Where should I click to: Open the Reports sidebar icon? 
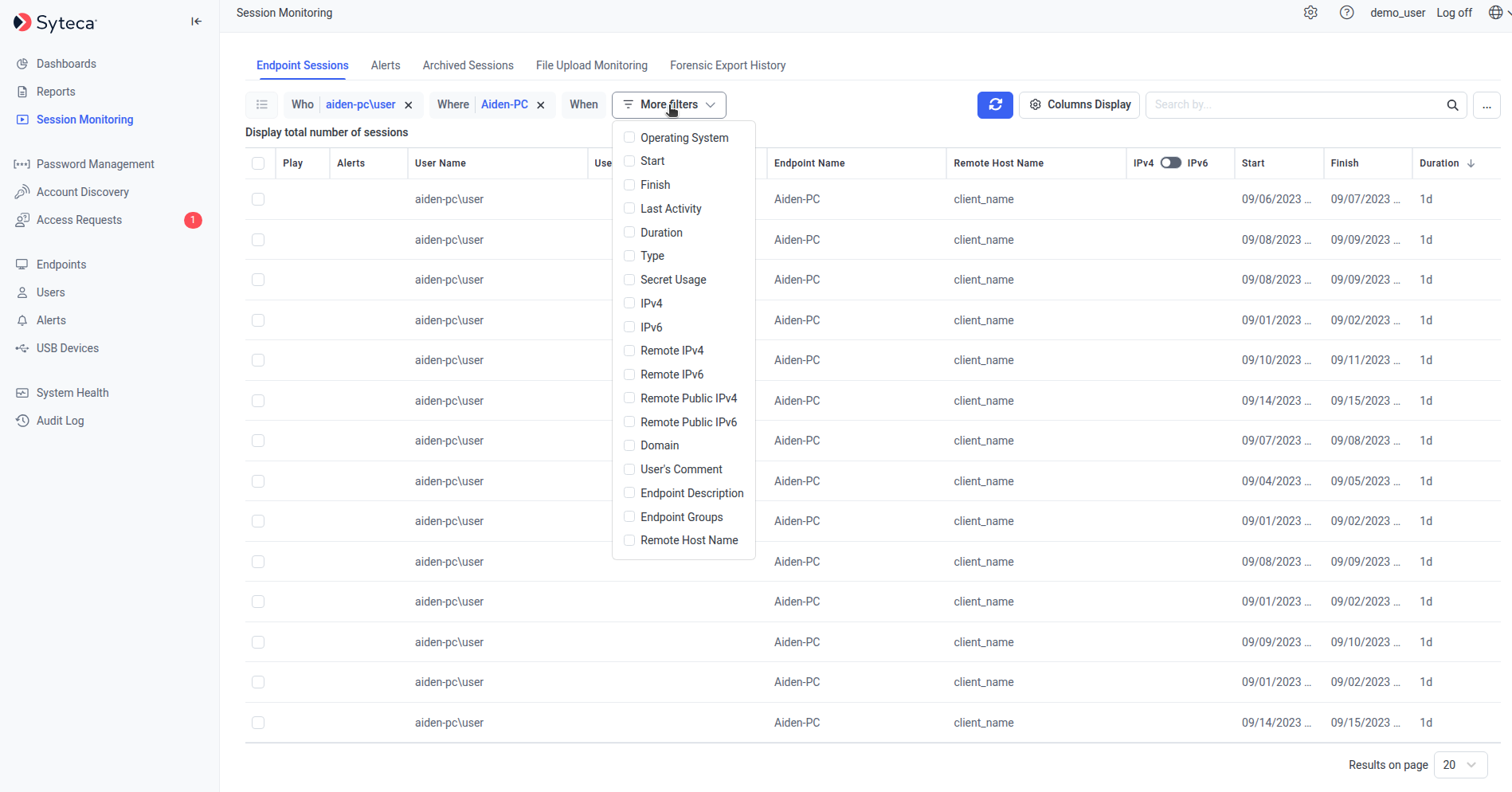coord(22,92)
